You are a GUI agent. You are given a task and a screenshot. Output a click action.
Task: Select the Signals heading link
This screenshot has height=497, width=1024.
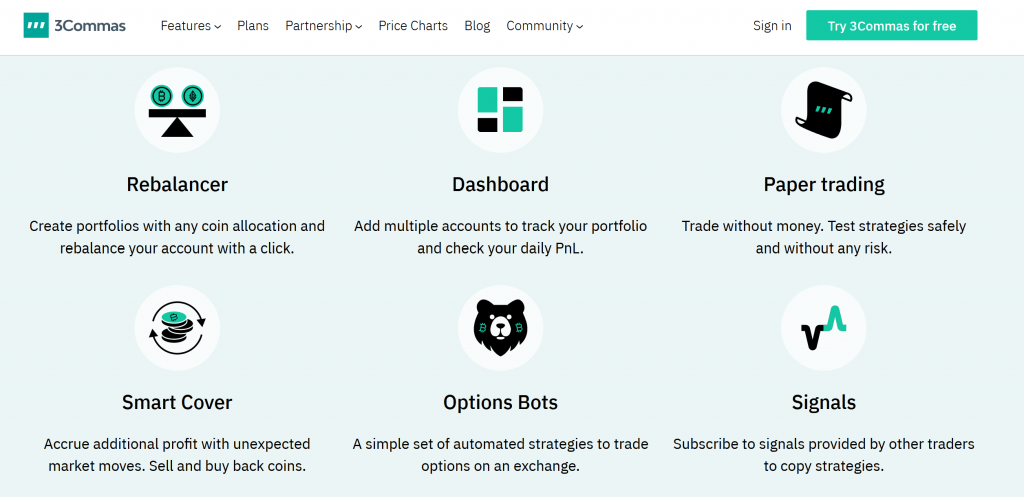[824, 402]
